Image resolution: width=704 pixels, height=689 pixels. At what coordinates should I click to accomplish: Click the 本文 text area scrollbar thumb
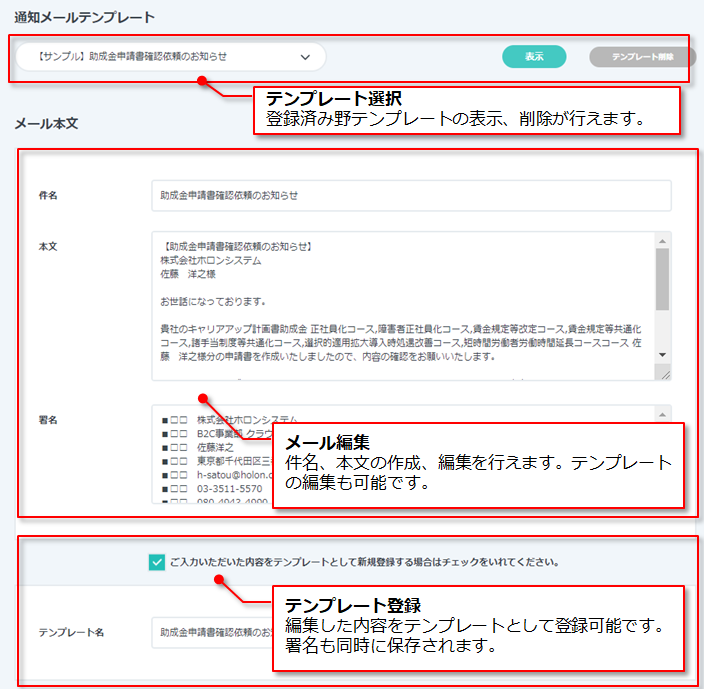662,280
